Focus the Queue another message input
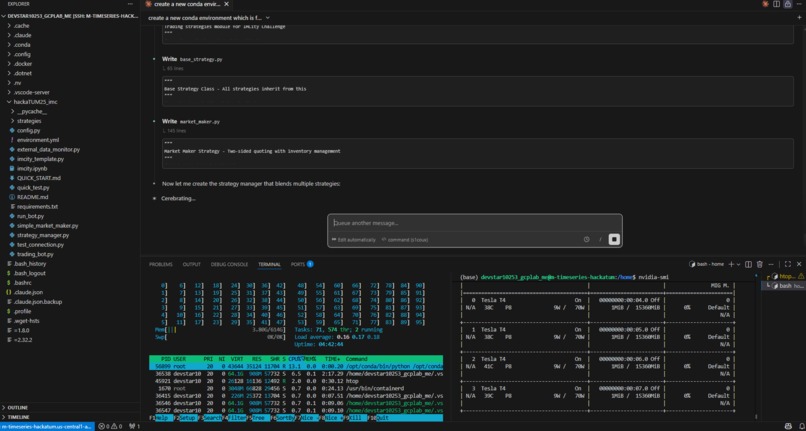The width and height of the screenshot is (806, 431). click(x=474, y=223)
